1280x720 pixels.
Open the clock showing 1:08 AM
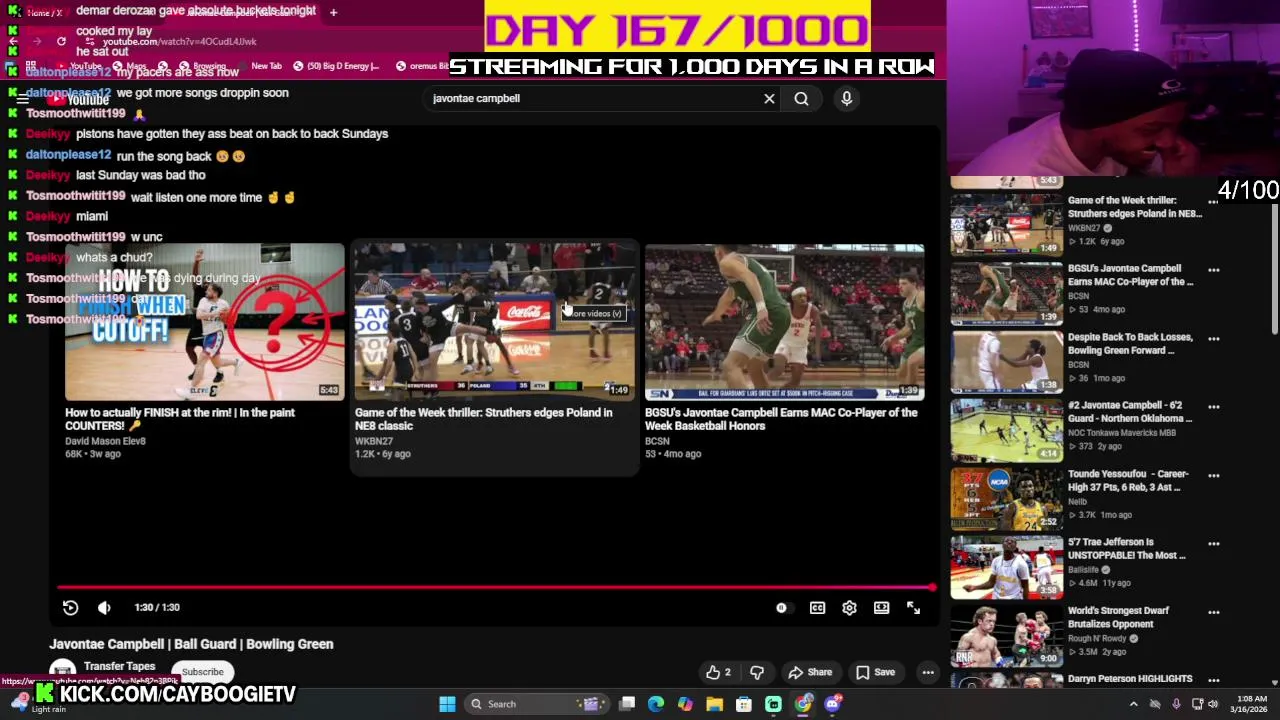pyautogui.click(x=1251, y=704)
